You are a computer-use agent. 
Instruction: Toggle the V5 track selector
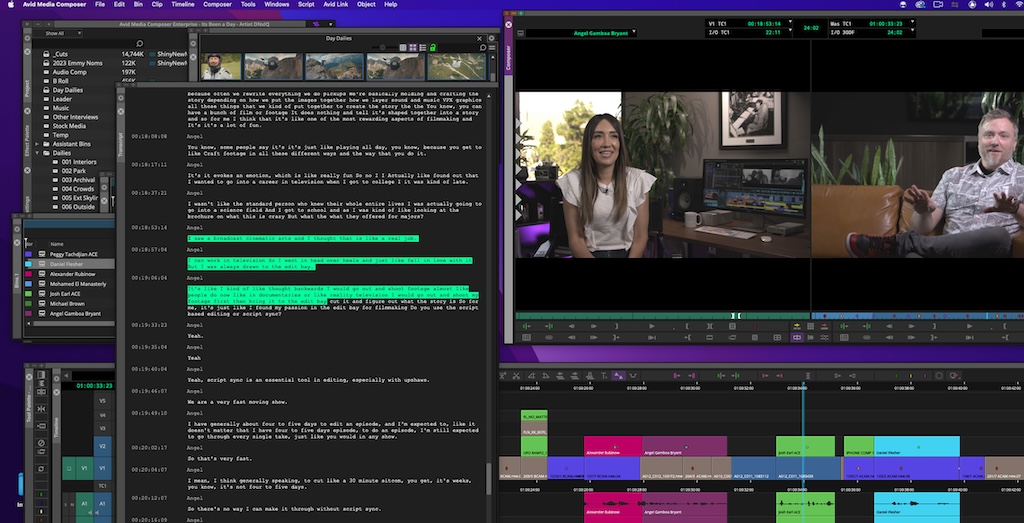tap(103, 401)
